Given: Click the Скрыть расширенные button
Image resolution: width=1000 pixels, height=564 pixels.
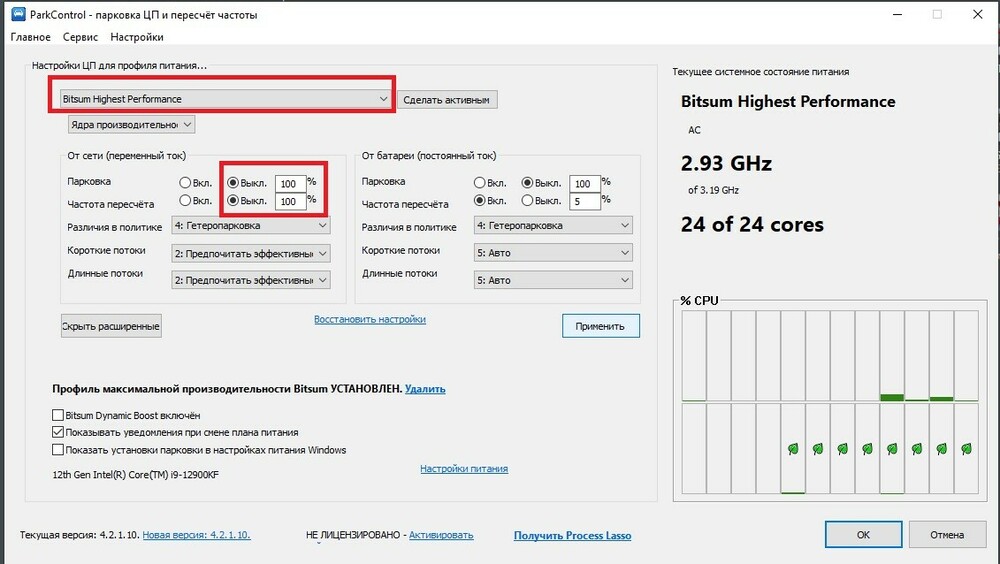Looking at the screenshot, I should pyautogui.click(x=111, y=326).
